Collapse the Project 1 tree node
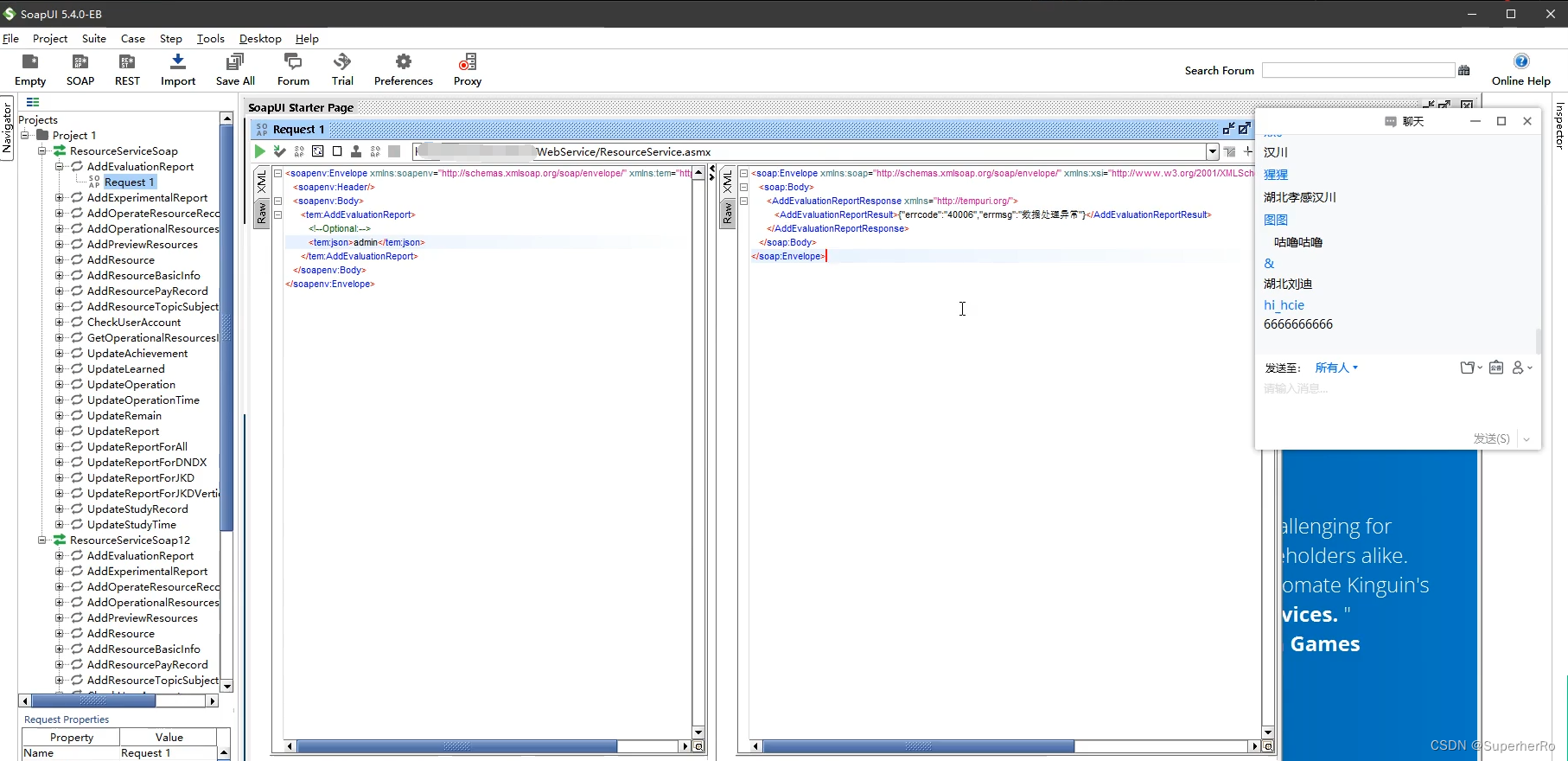This screenshot has width=1568, height=761. click(x=25, y=135)
